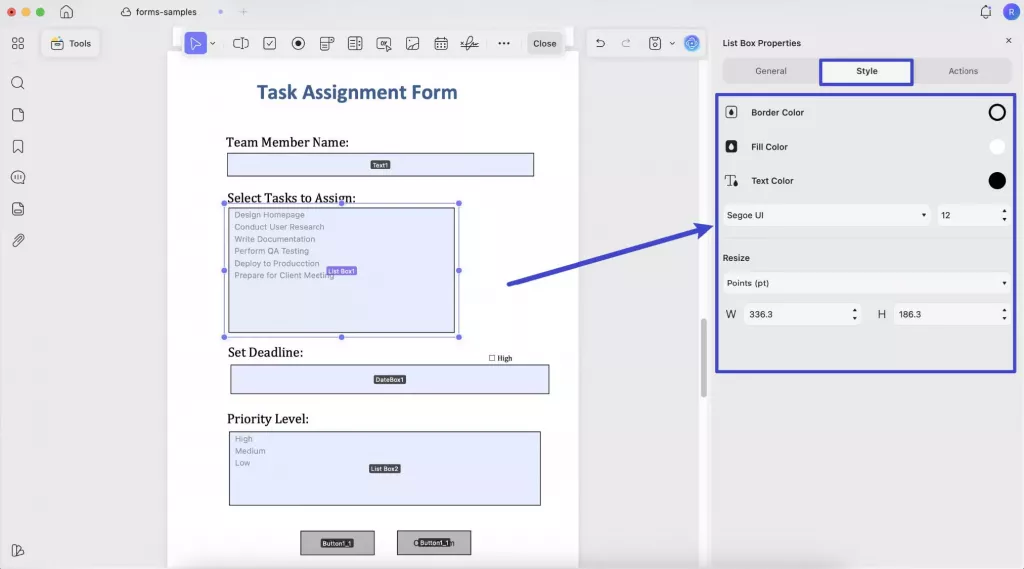1024x569 pixels.
Task: Add an image field tool
Action: coord(412,43)
